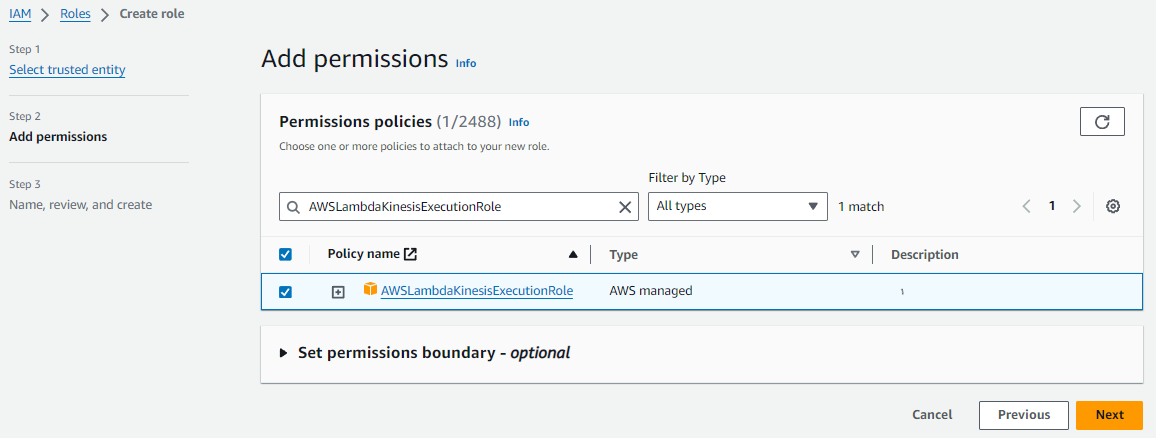Click the 1 match results text

(x=861, y=207)
